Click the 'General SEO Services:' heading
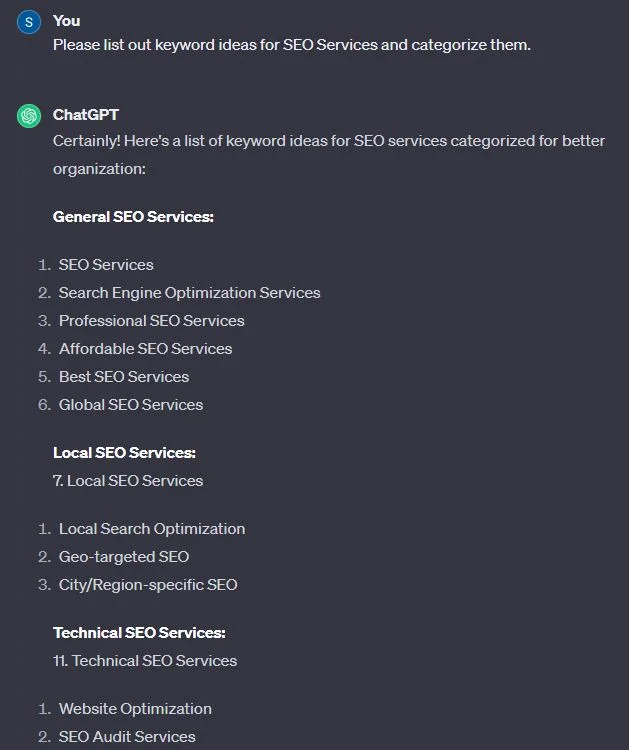 point(133,217)
